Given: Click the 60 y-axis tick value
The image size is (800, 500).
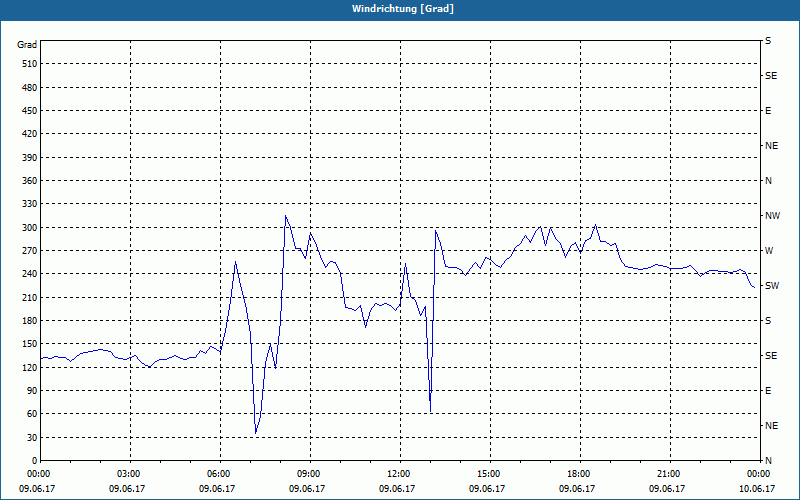Looking at the screenshot, I should pos(32,413).
